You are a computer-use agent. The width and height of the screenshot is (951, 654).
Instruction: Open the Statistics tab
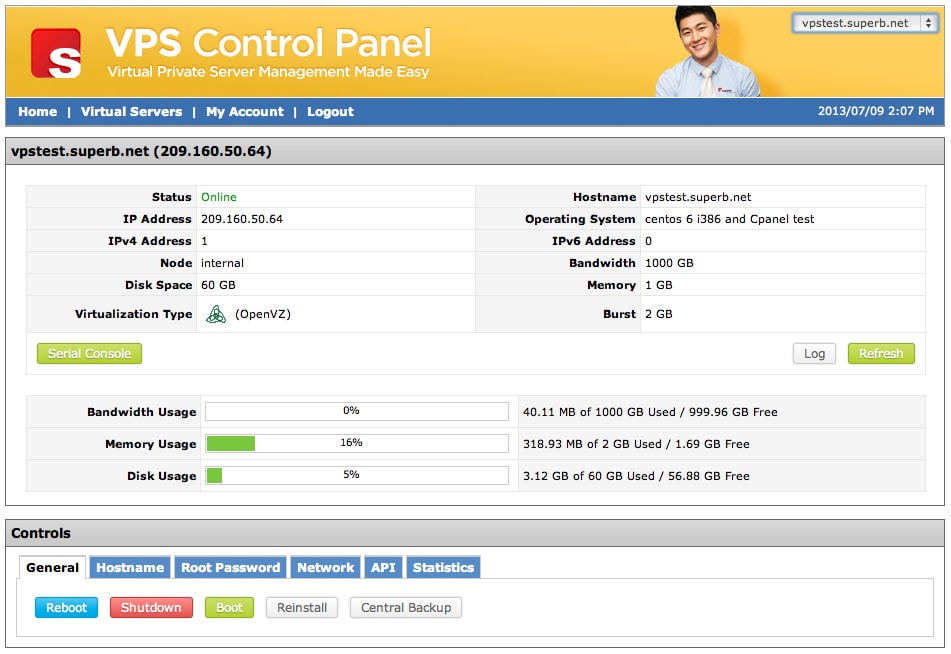(x=443, y=567)
